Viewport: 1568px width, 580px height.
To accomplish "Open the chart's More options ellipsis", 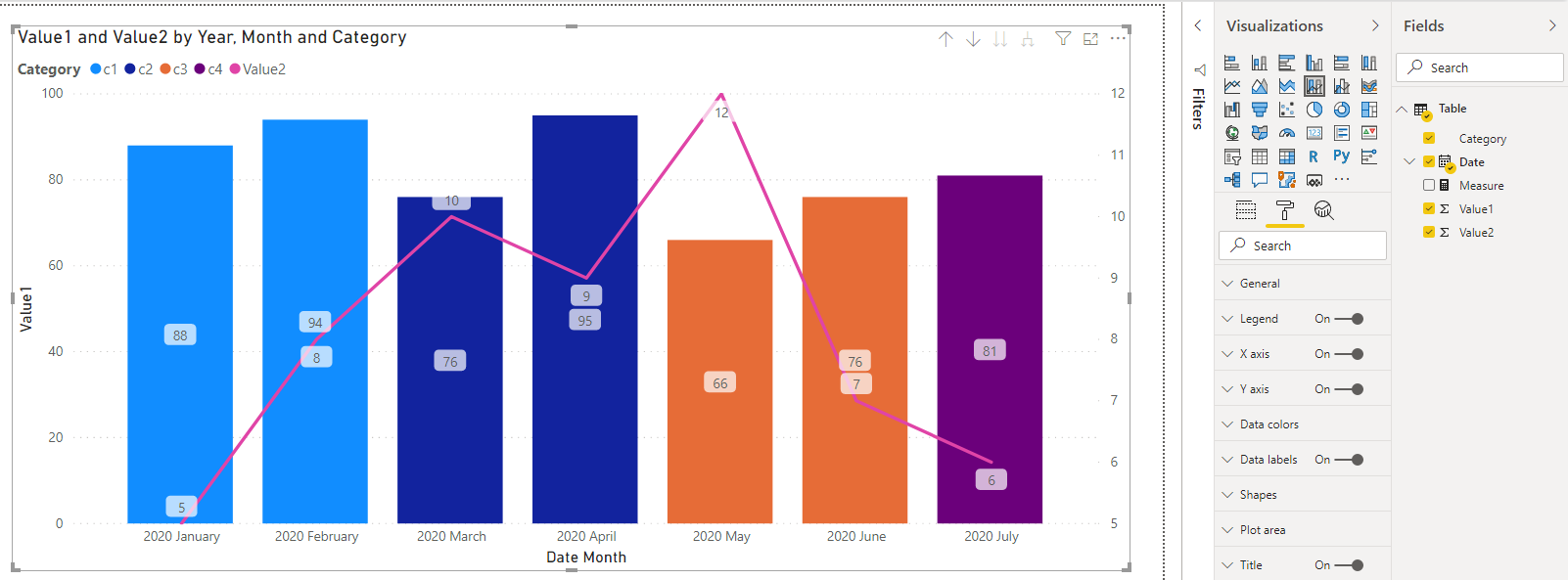I will point(1118,38).
